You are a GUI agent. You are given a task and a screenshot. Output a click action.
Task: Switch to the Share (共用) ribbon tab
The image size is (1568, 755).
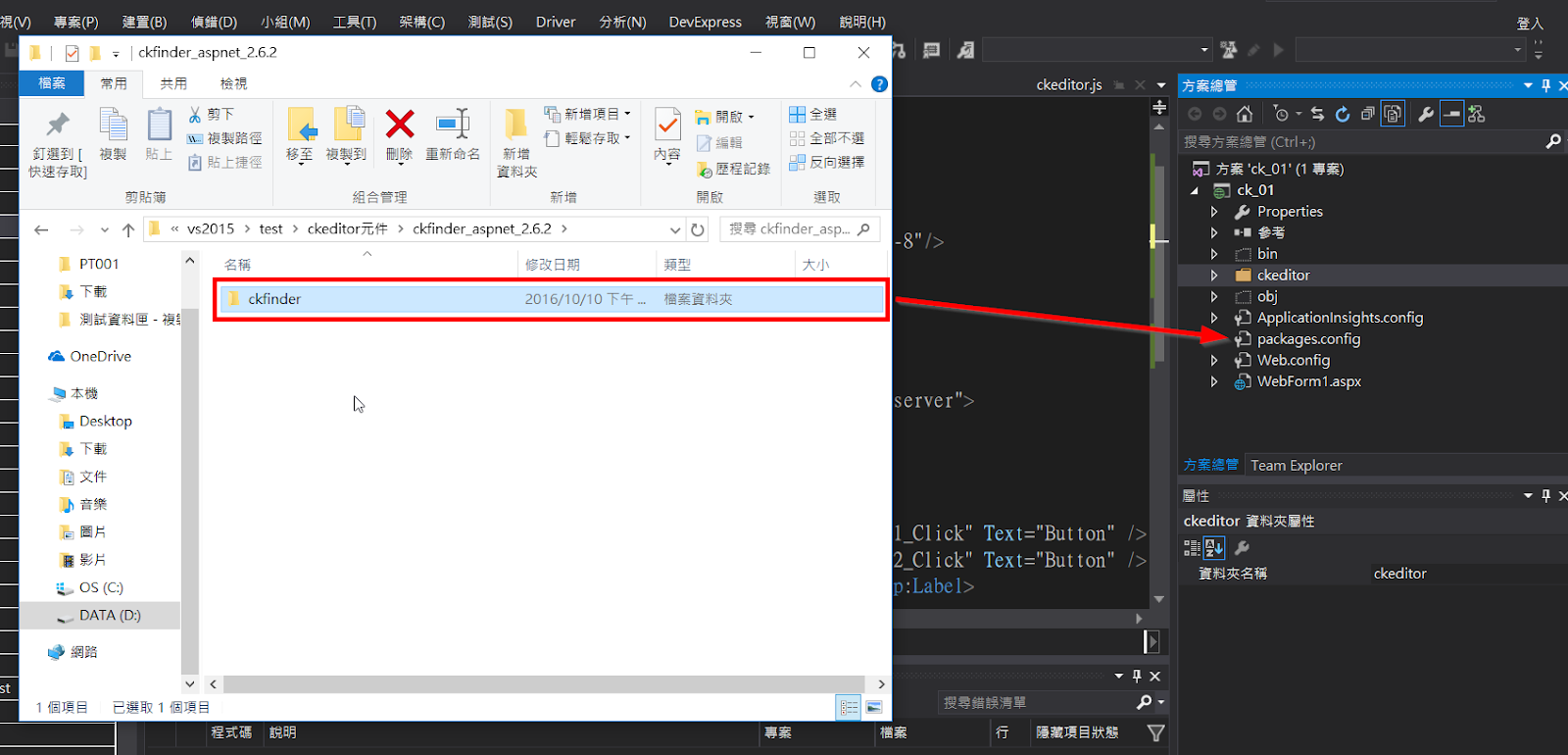click(173, 83)
